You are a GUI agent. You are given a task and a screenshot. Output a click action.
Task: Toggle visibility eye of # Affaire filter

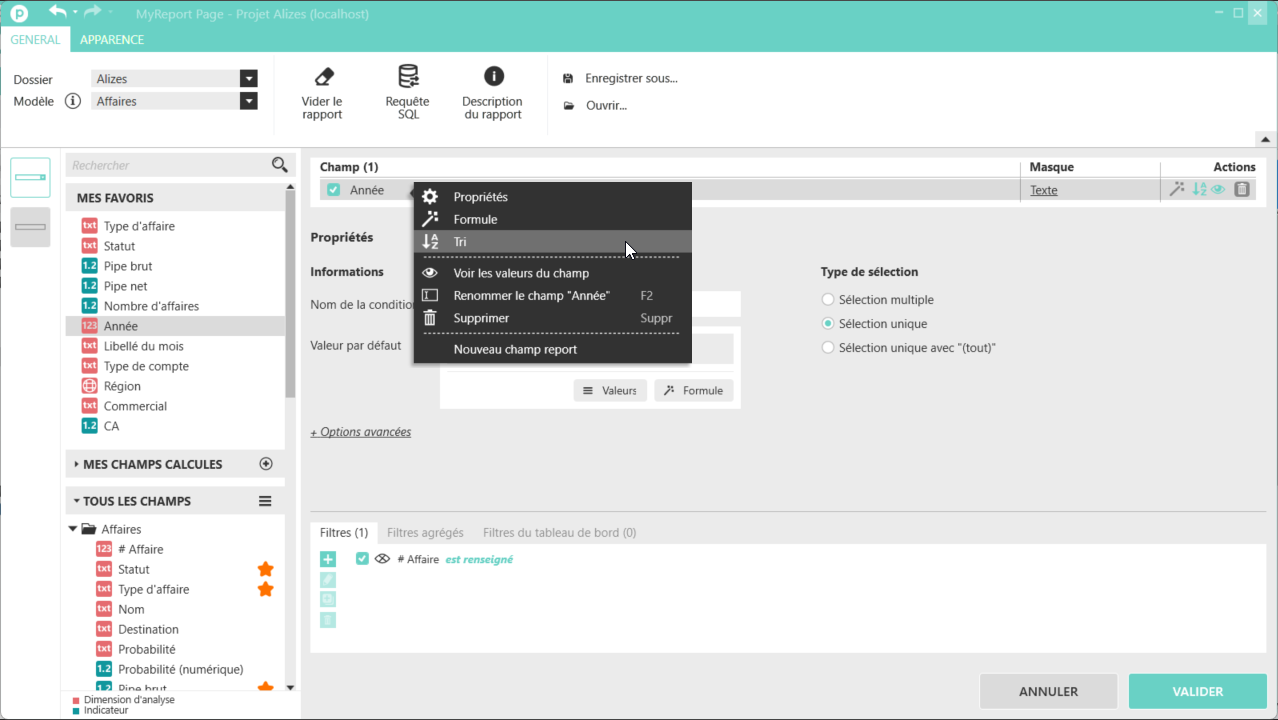click(382, 559)
